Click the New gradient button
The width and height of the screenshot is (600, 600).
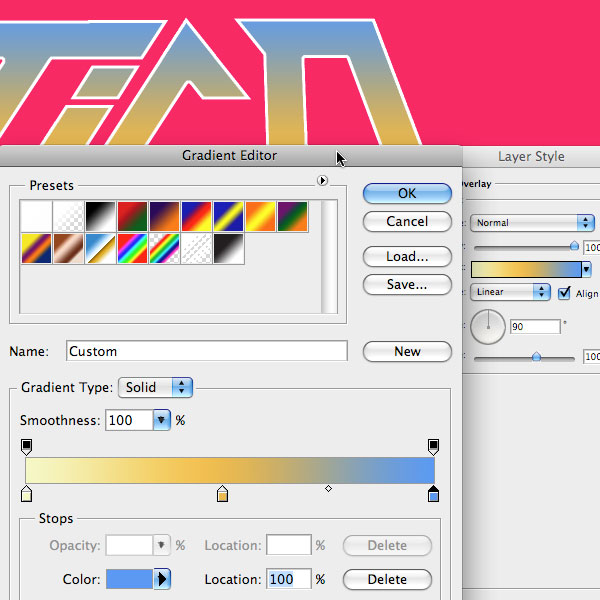point(407,351)
